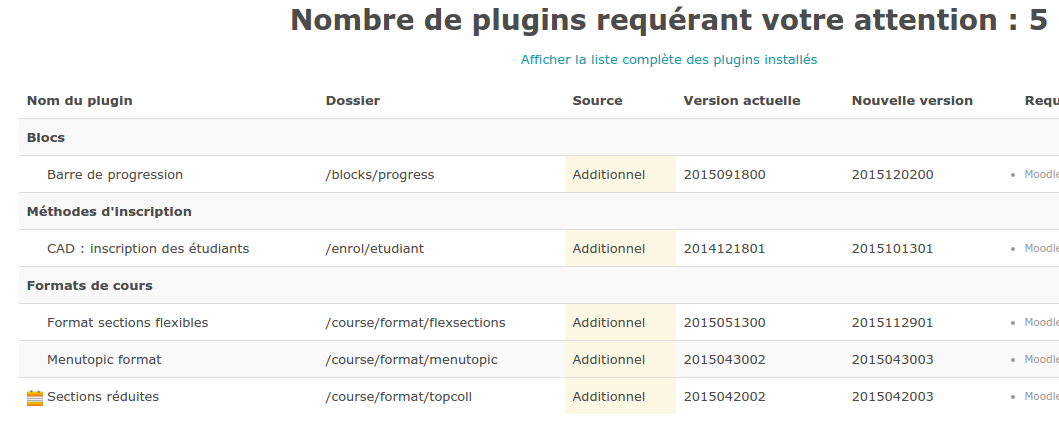Image resolution: width=1059 pixels, height=432 pixels.
Task: Select the Additionnel source for Menutopic format
Action: pyautogui.click(x=608, y=360)
